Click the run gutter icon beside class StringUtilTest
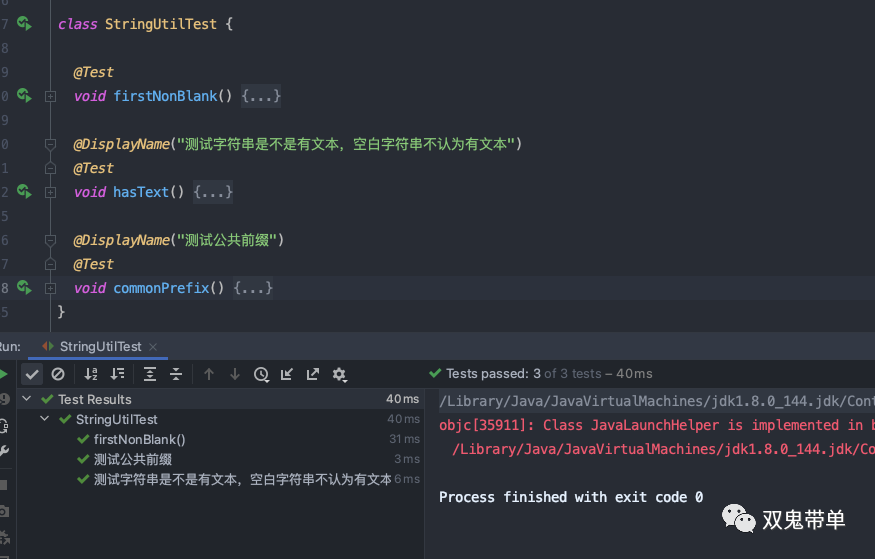This screenshot has width=875, height=559. pos(24,24)
